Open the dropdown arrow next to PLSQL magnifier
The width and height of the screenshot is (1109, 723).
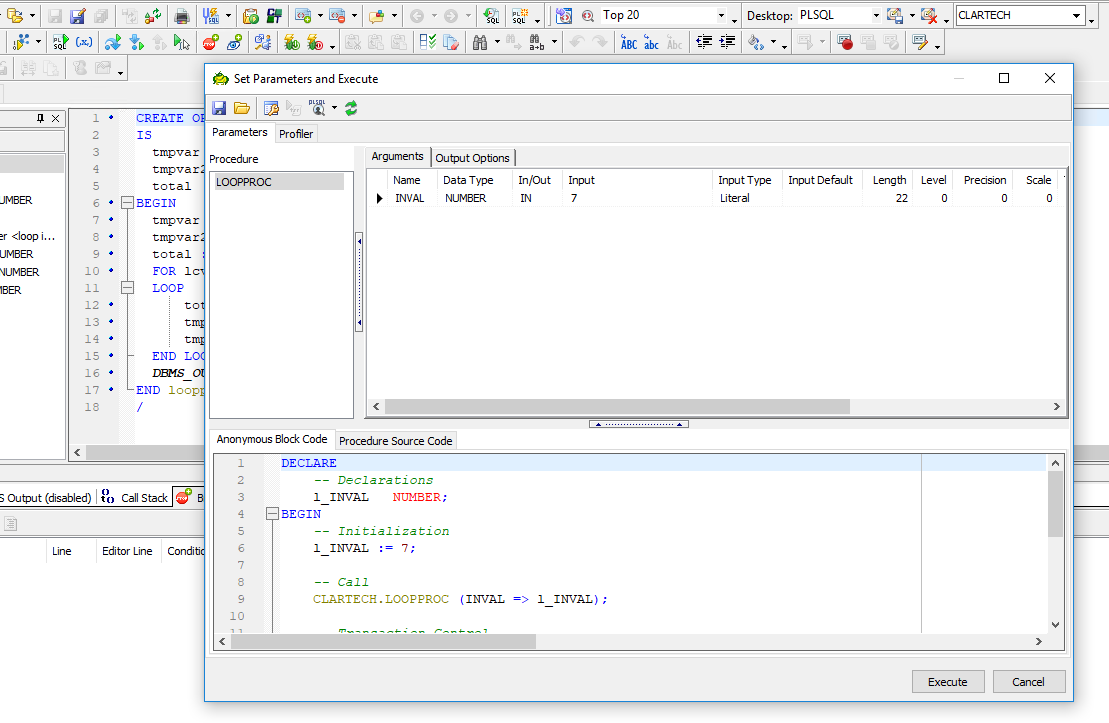335,108
